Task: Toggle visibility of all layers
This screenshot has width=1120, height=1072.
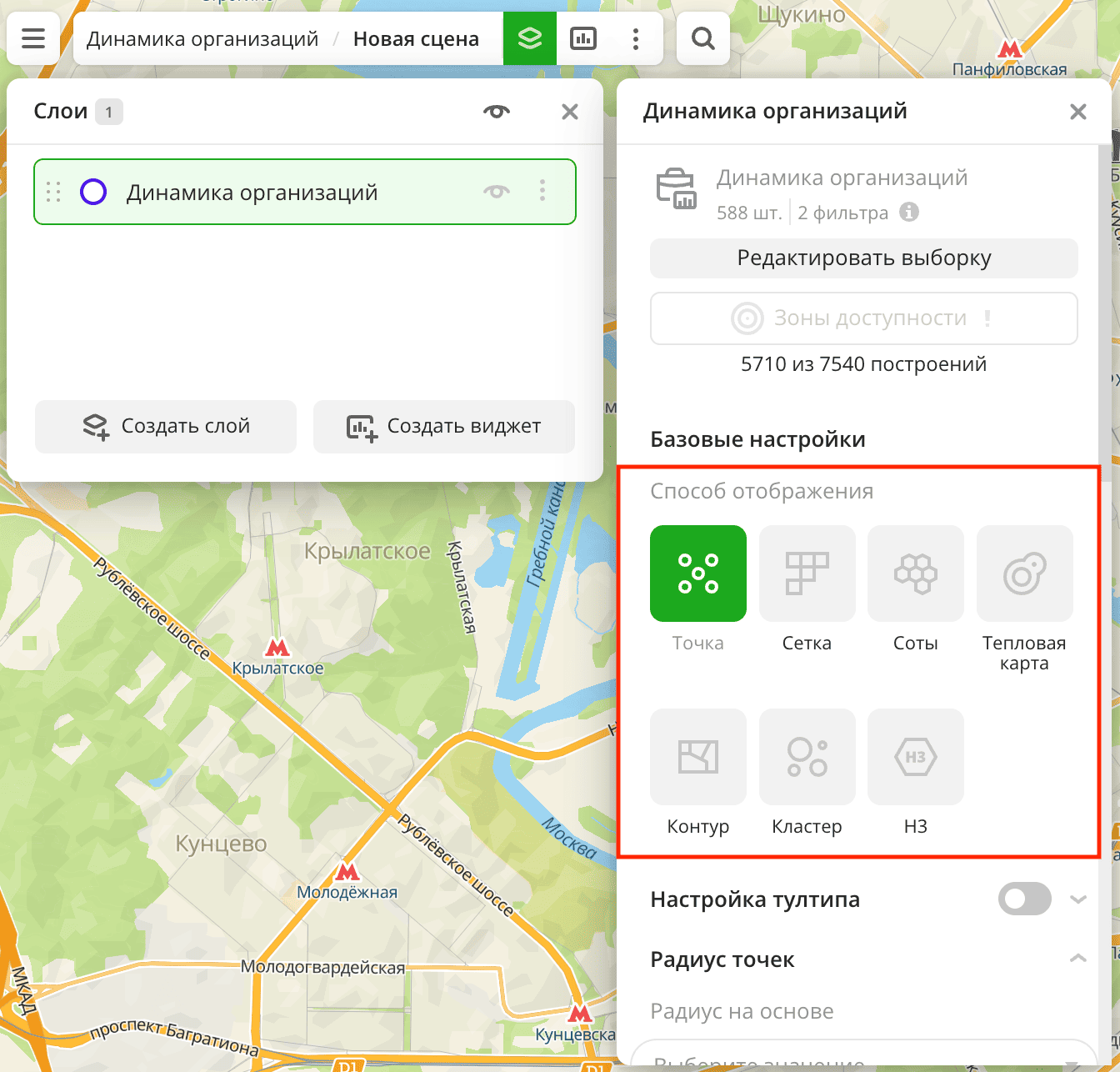Action: (x=497, y=112)
